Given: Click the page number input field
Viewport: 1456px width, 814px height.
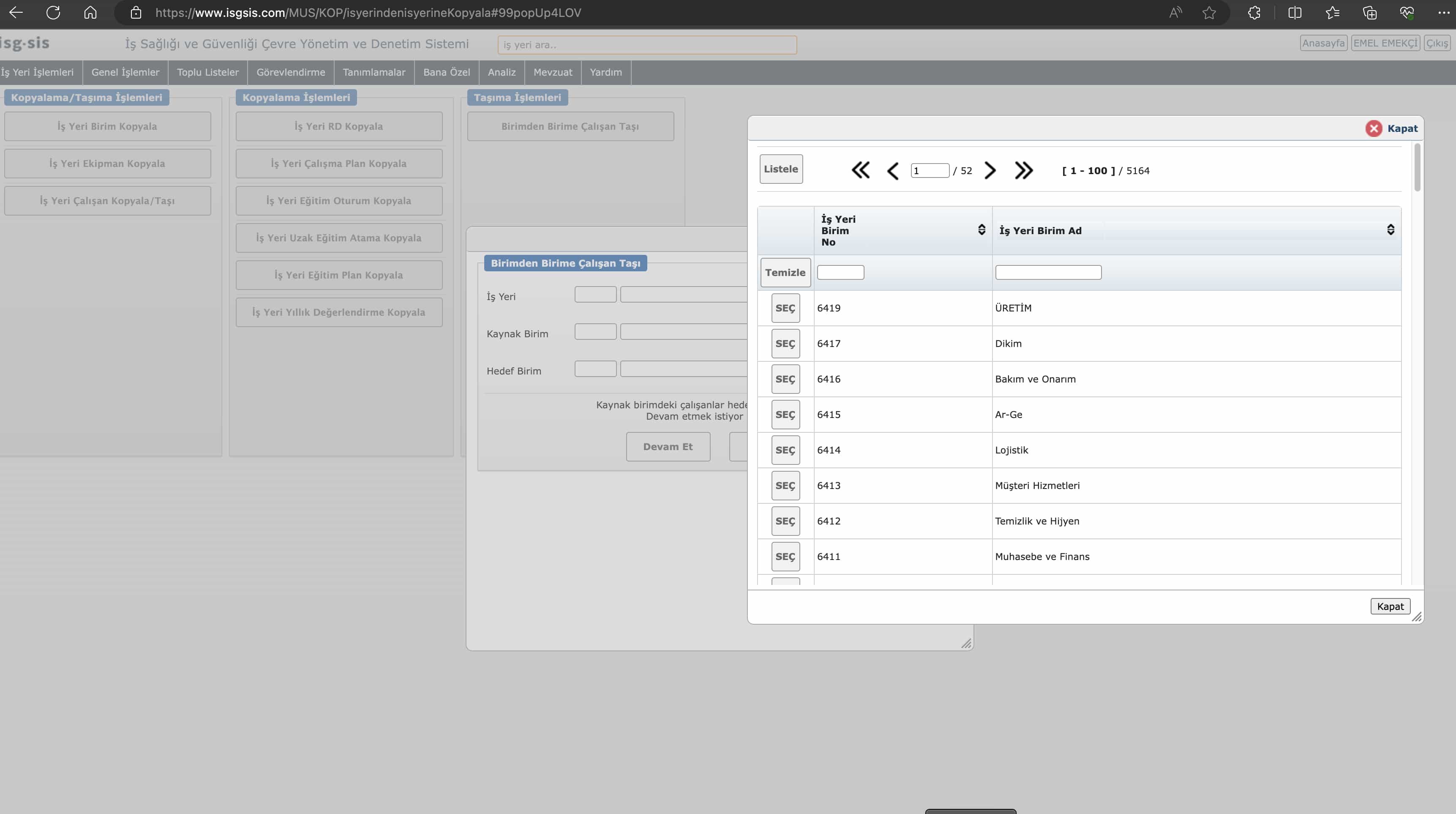Looking at the screenshot, I should (x=929, y=171).
